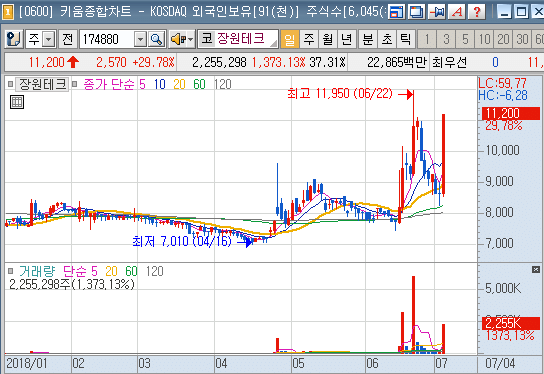Click the window number 1 icon in title bar
The width and height of the screenshot is (544, 374).
tap(8, 11)
